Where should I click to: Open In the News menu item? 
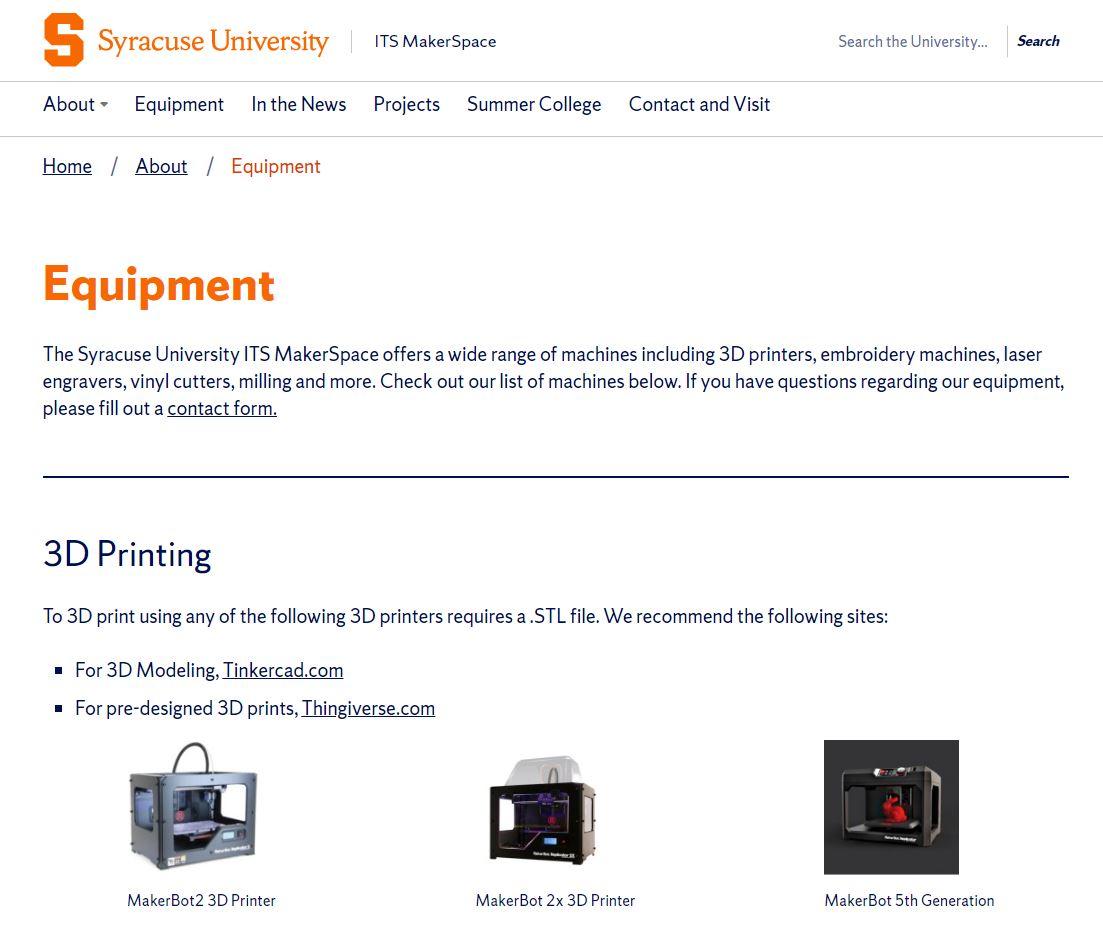point(299,104)
